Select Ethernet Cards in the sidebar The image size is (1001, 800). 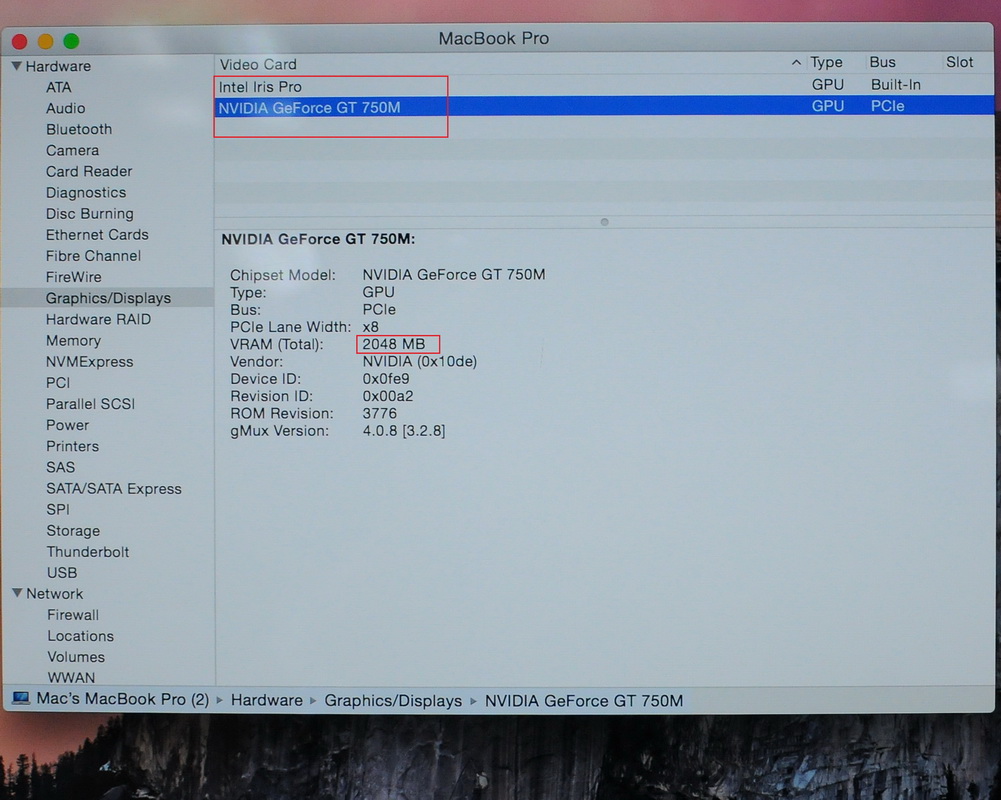(97, 235)
